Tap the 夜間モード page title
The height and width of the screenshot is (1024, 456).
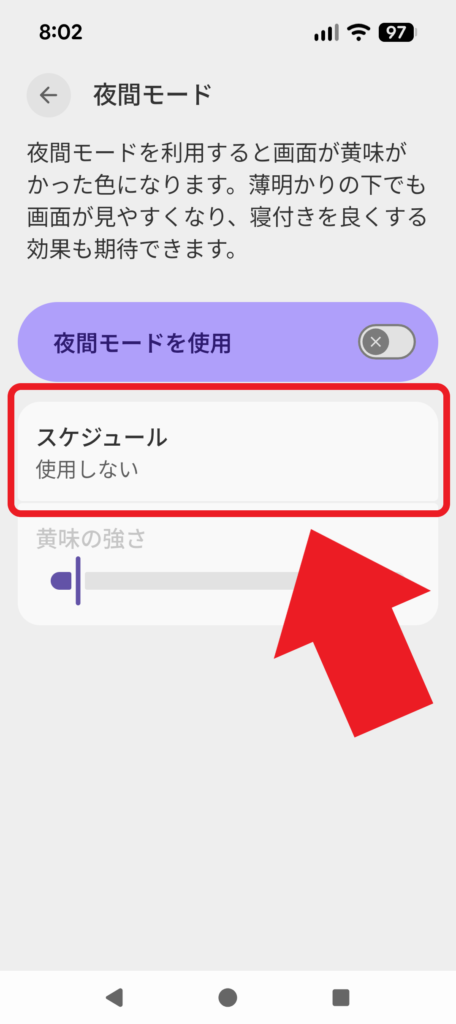153,95
